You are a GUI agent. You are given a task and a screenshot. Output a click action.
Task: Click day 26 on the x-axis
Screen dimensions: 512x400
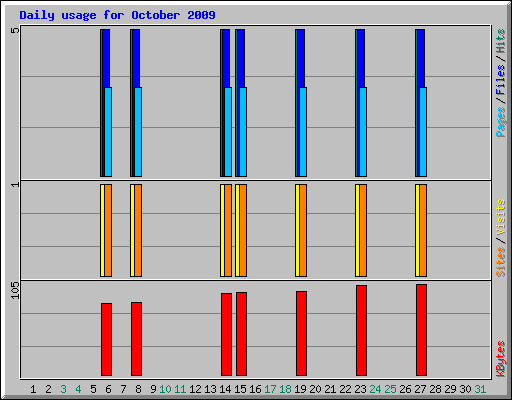[405, 389]
